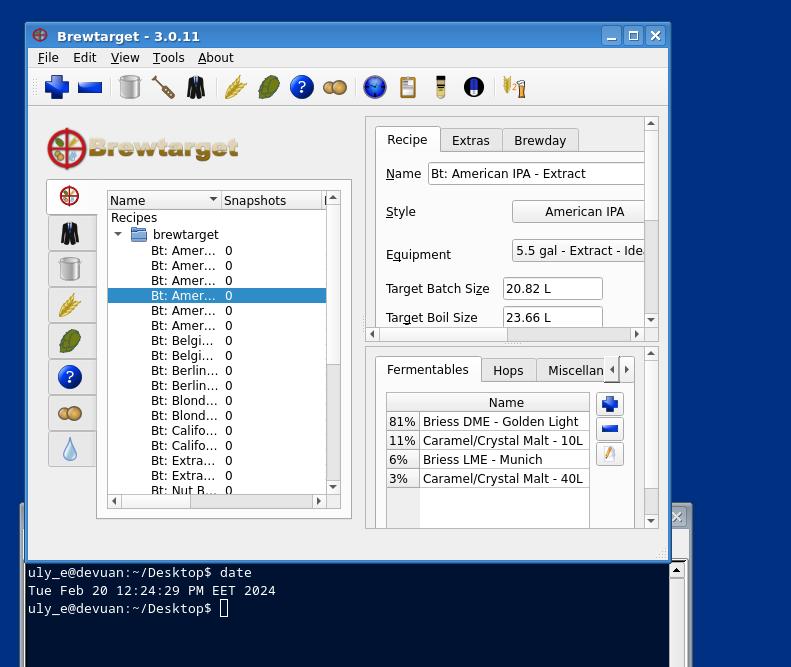
Task: Open Styles via the suit toolbar icon
Action: (x=196, y=87)
